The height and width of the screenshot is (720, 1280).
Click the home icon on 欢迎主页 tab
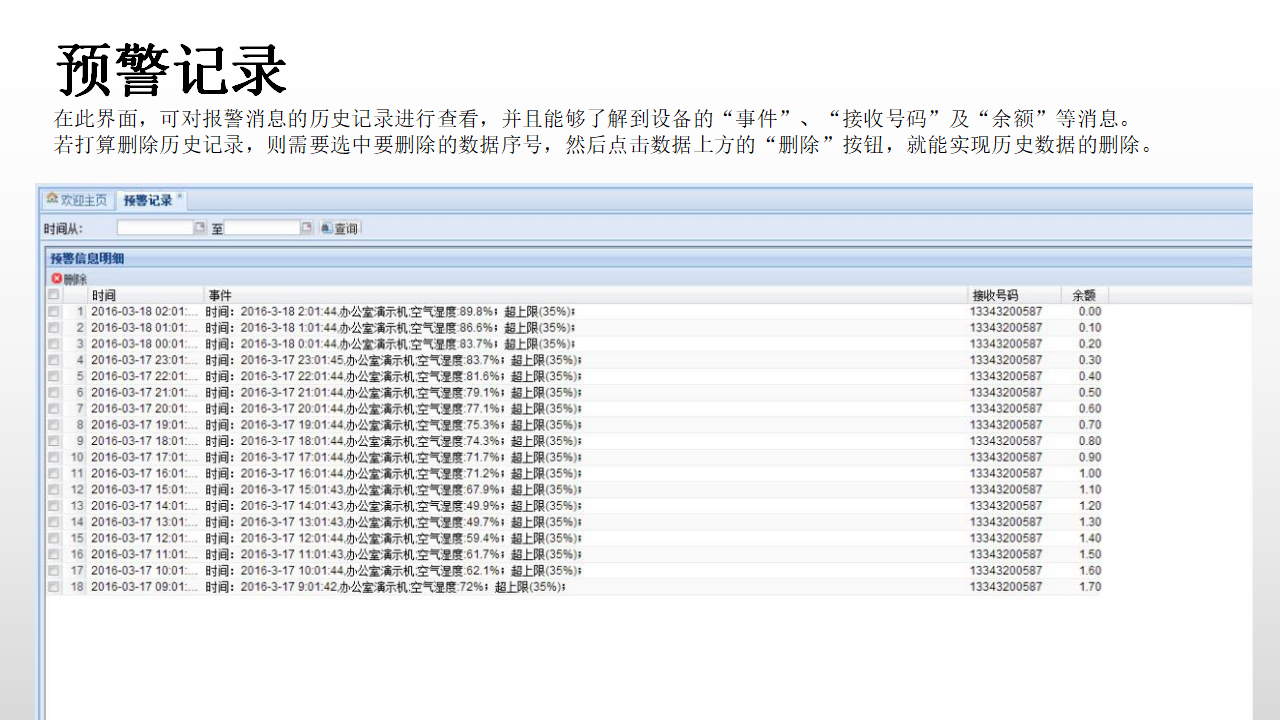[52, 199]
